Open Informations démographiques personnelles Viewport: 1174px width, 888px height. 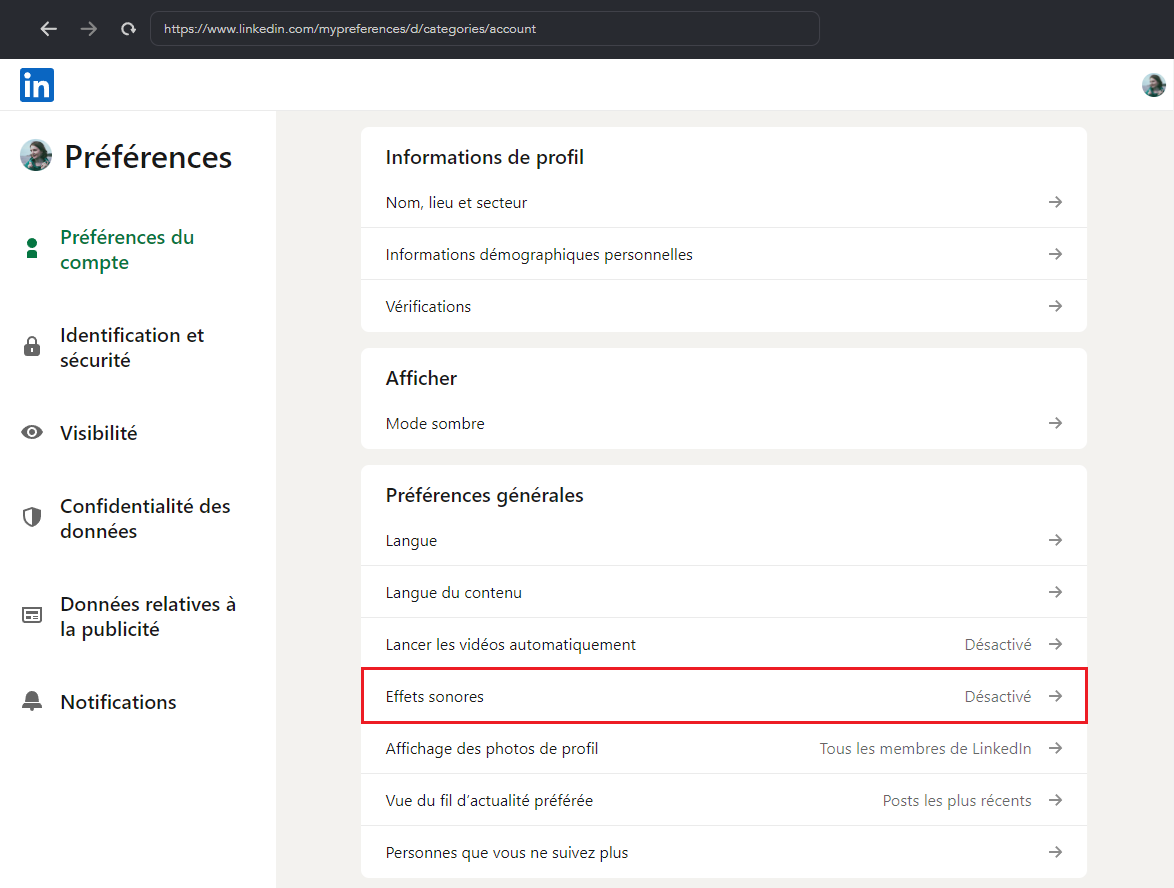click(x=723, y=254)
